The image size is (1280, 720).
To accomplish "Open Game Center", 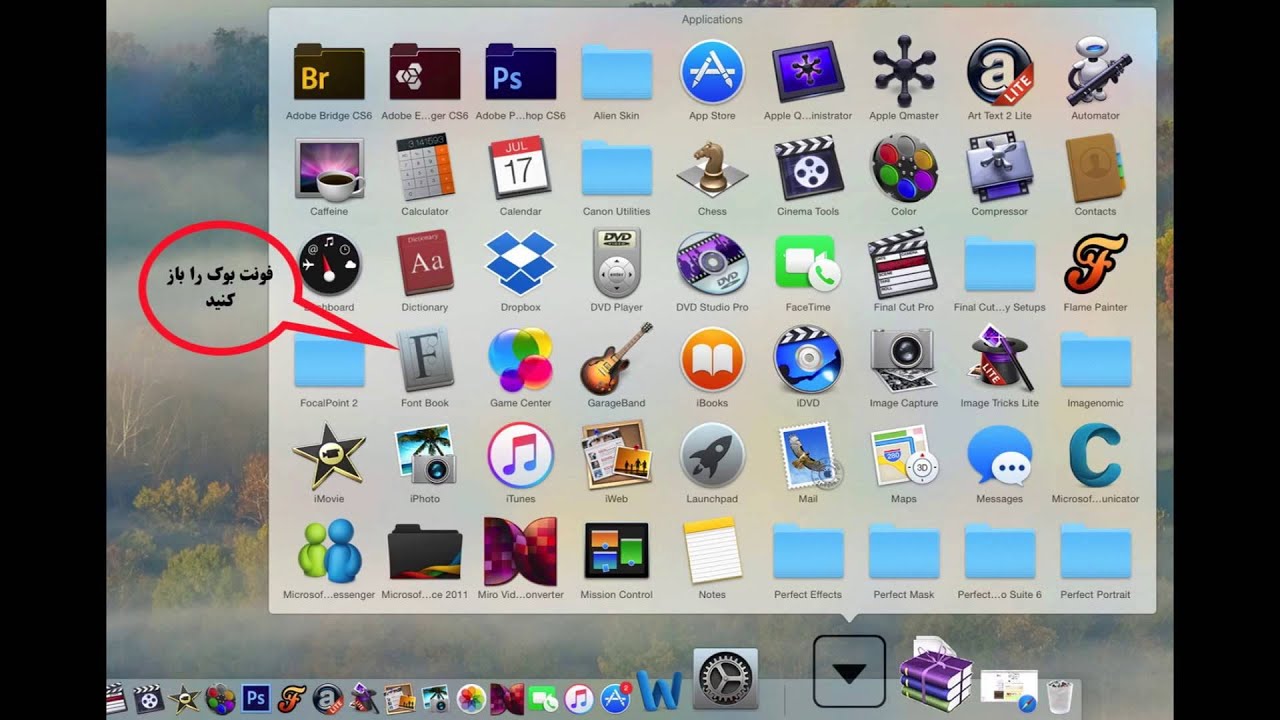I will click(521, 360).
